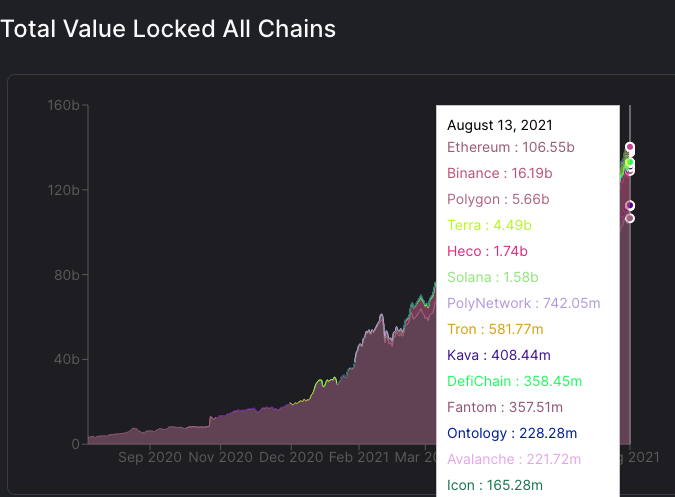675x497 pixels.
Task: Click the Polygon 5.66b value line
Action: tap(499, 199)
